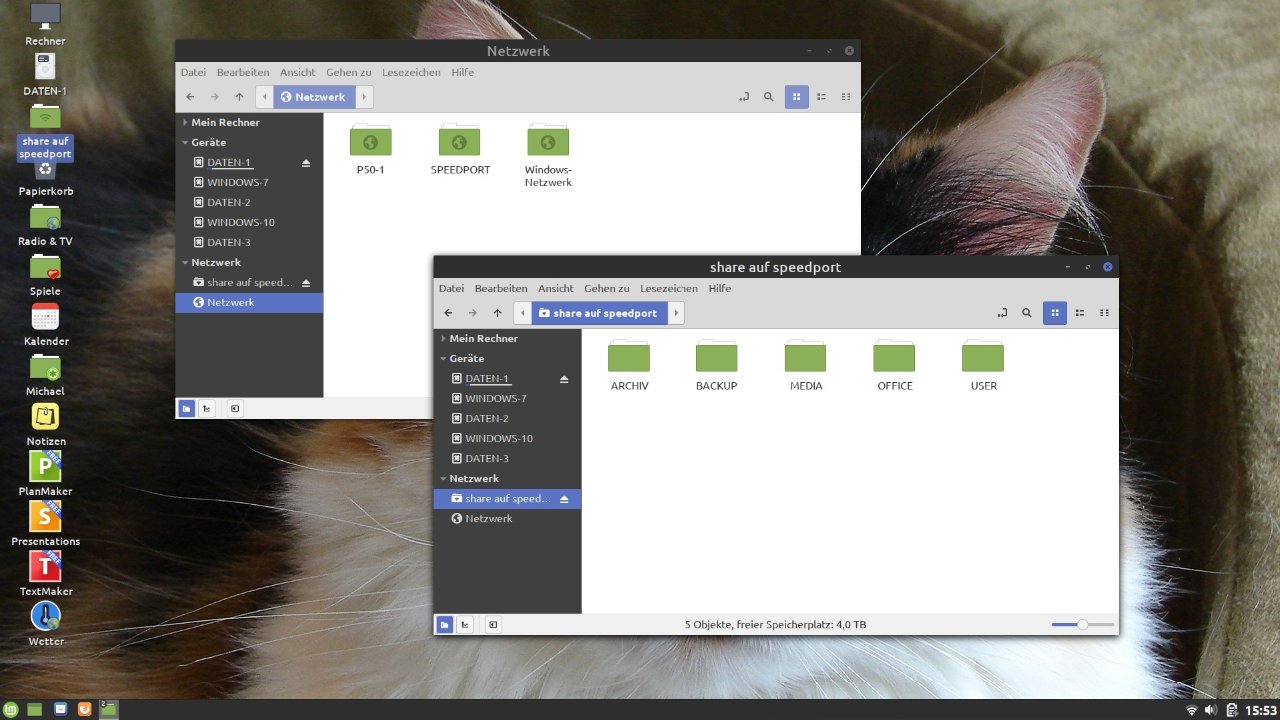Open Gehen zu menu in share auf speedport window
1280x720 pixels.
(607, 288)
